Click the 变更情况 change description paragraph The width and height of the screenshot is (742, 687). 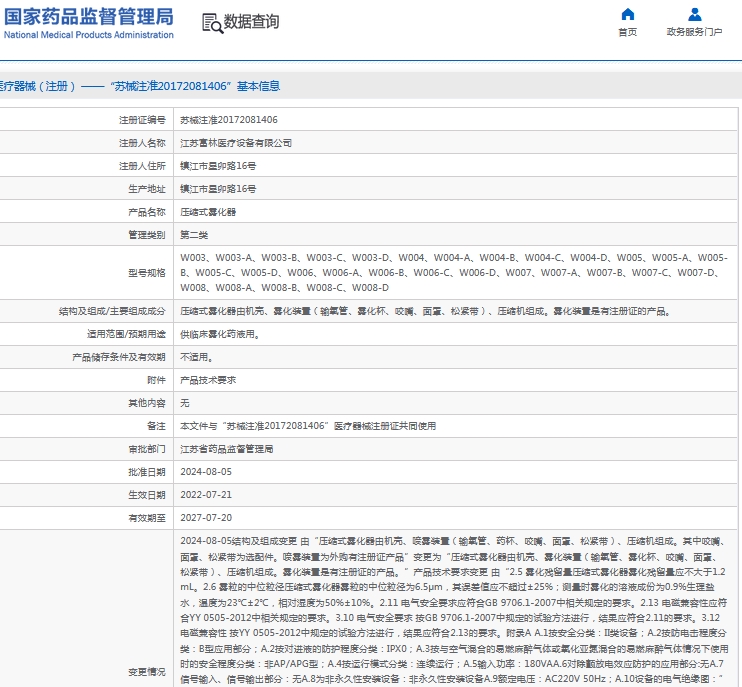(x=454, y=610)
